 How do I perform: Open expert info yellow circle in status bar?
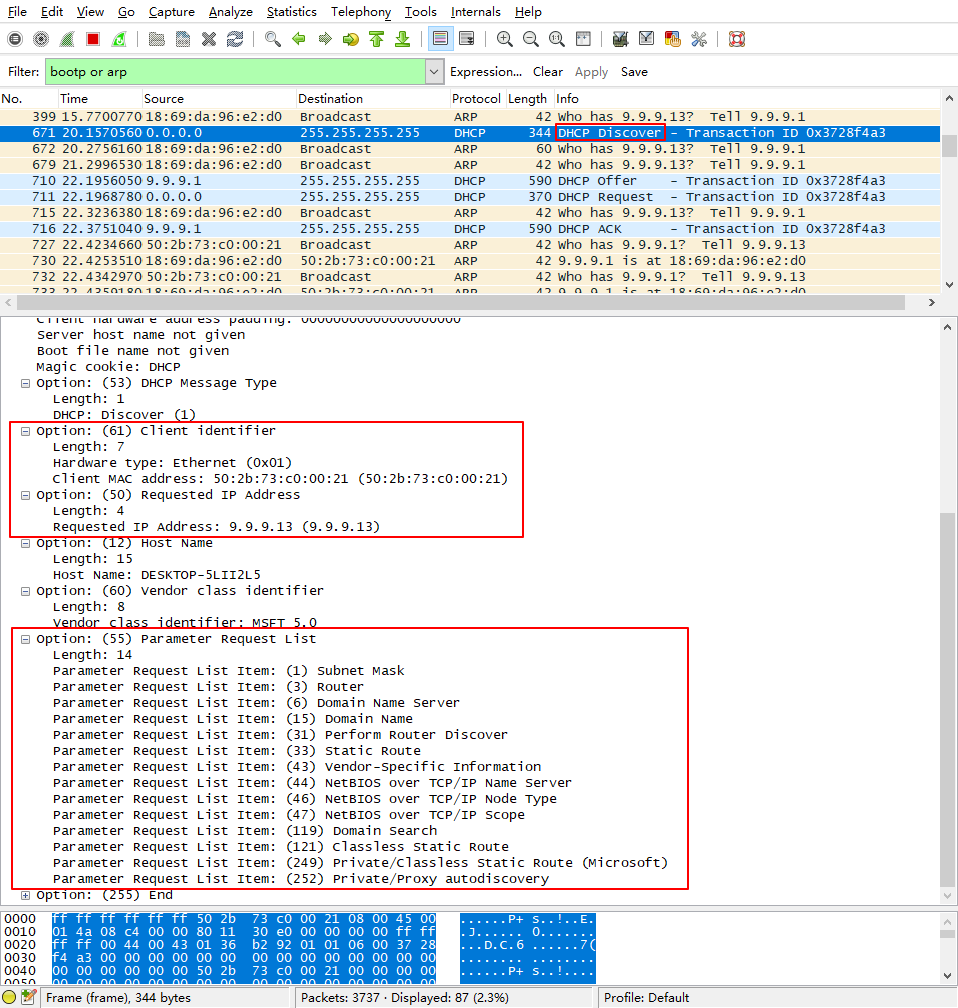click(x=9, y=997)
